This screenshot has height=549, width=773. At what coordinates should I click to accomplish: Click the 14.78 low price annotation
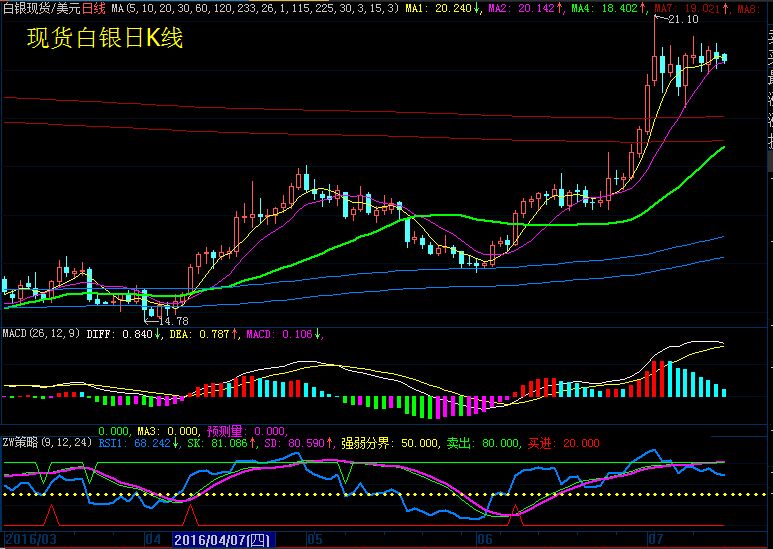172,320
